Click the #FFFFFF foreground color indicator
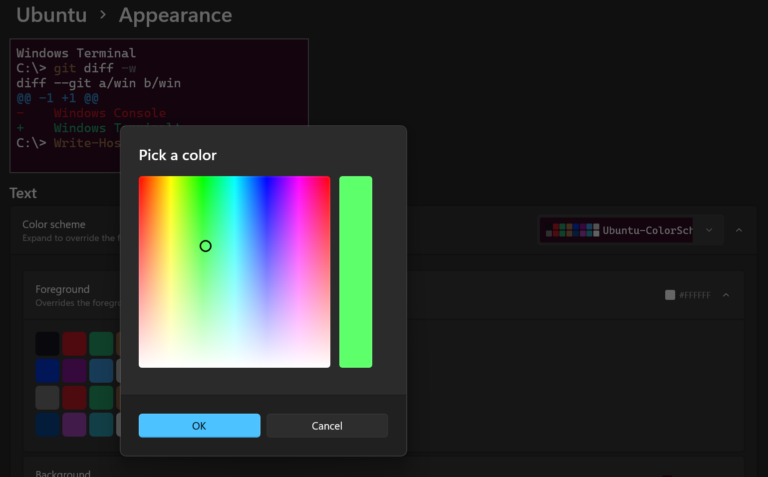768x477 pixels. point(688,295)
